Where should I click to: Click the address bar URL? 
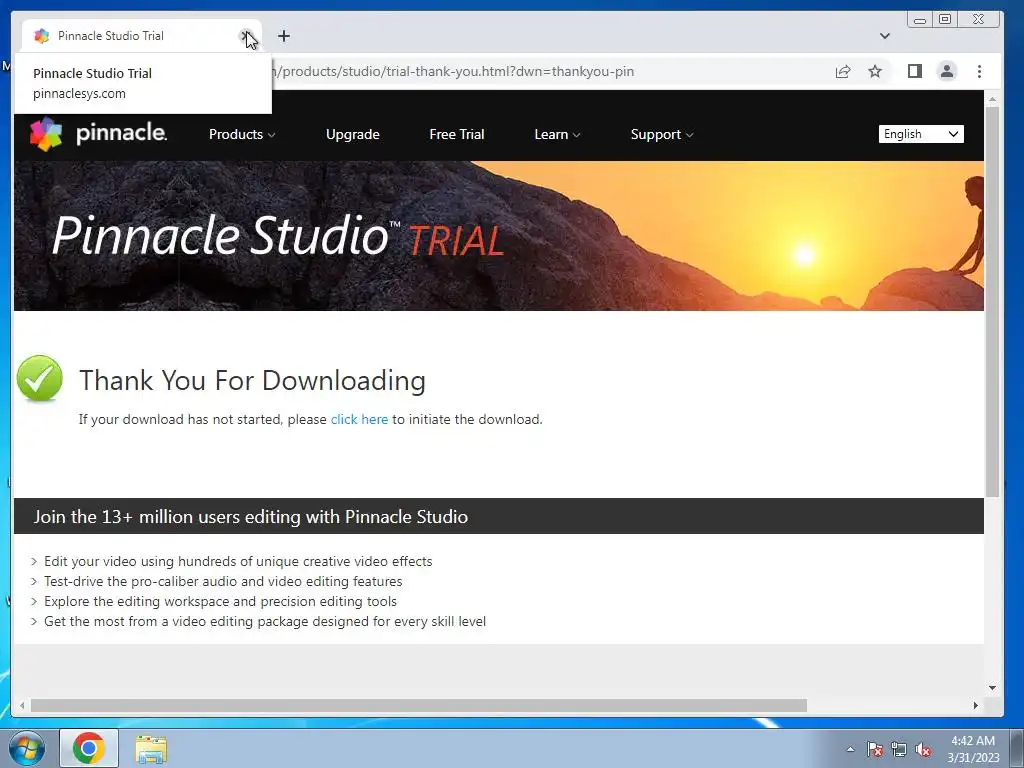[x=455, y=71]
